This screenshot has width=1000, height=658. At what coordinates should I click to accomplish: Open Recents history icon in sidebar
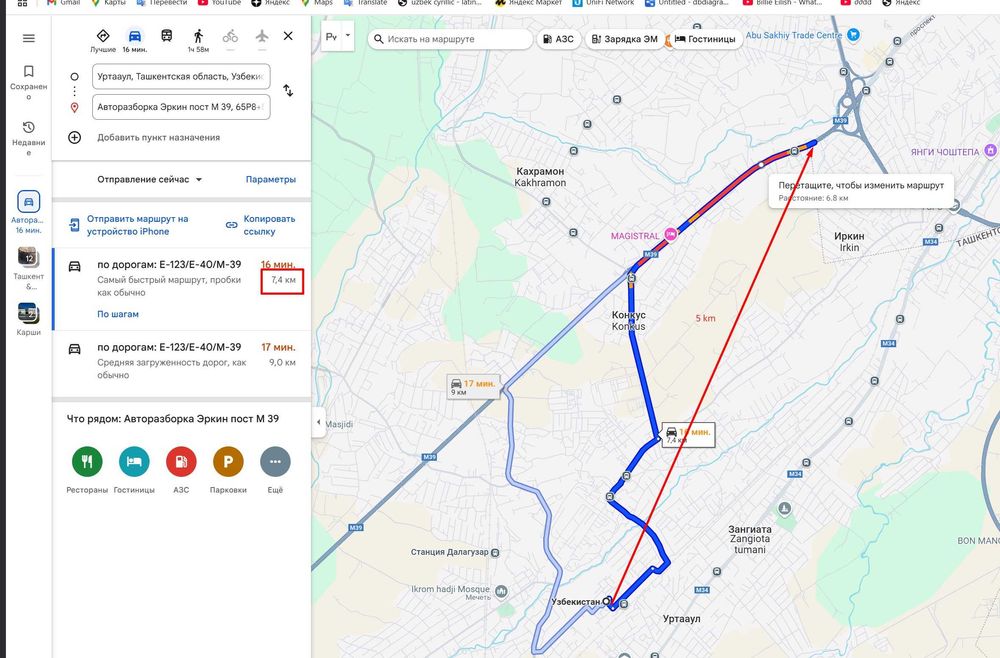tap(28, 127)
